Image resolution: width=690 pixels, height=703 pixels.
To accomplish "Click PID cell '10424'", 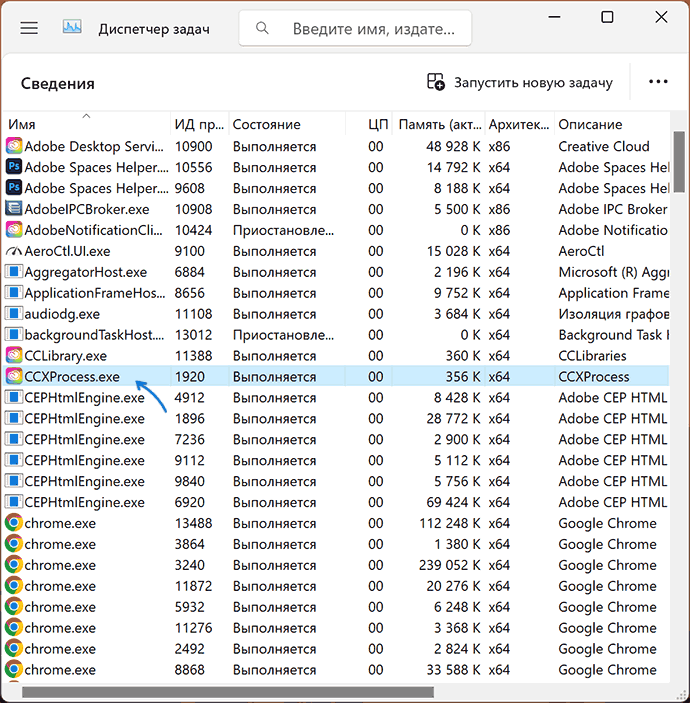I will [x=193, y=230].
